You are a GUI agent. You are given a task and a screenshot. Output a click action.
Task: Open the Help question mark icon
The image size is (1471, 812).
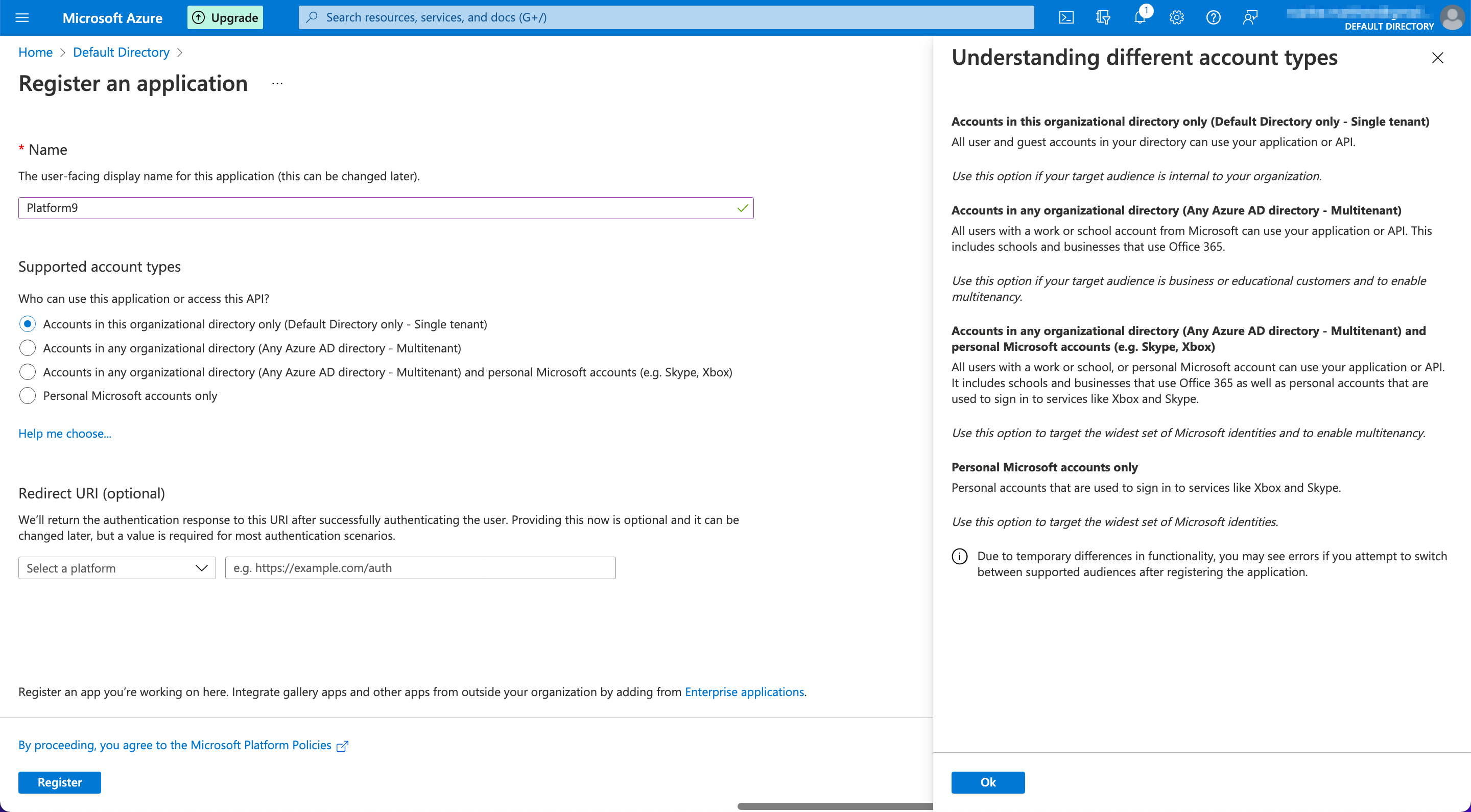point(1213,18)
